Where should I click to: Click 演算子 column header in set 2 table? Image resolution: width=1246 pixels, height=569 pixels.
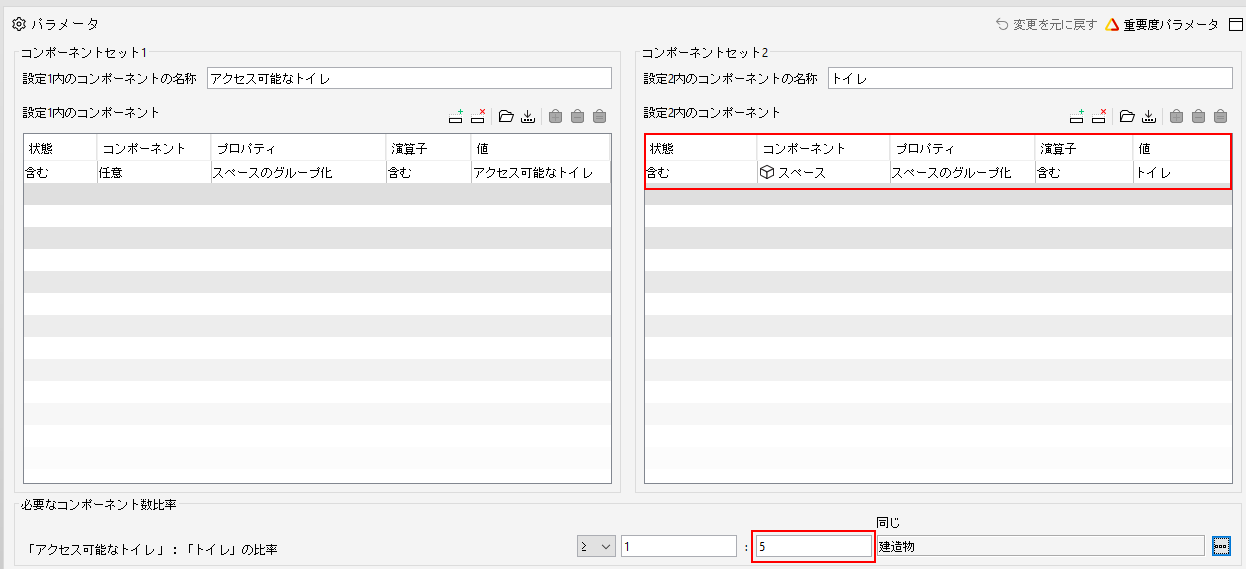point(1084,148)
